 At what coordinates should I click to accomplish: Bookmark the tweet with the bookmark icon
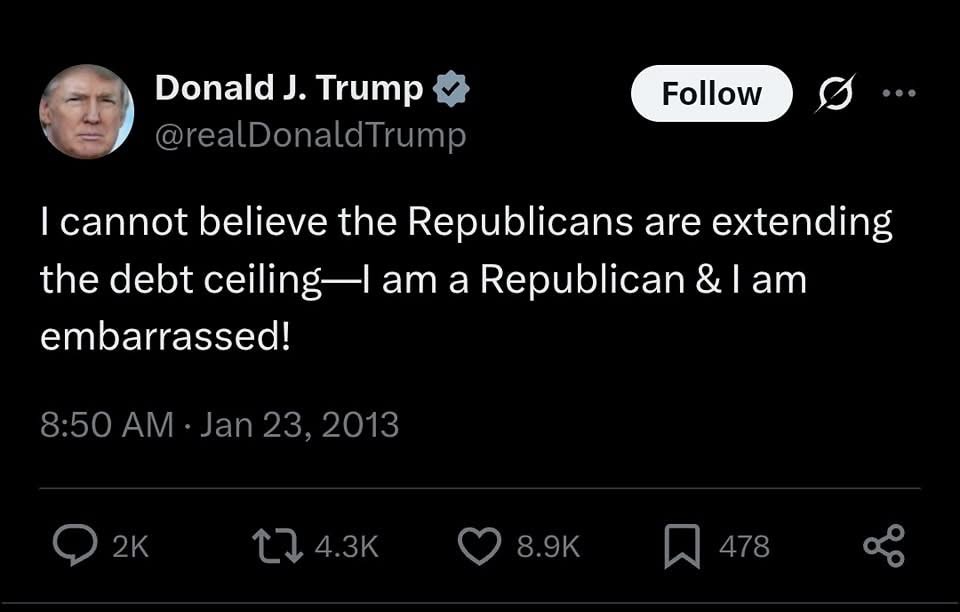684,545
